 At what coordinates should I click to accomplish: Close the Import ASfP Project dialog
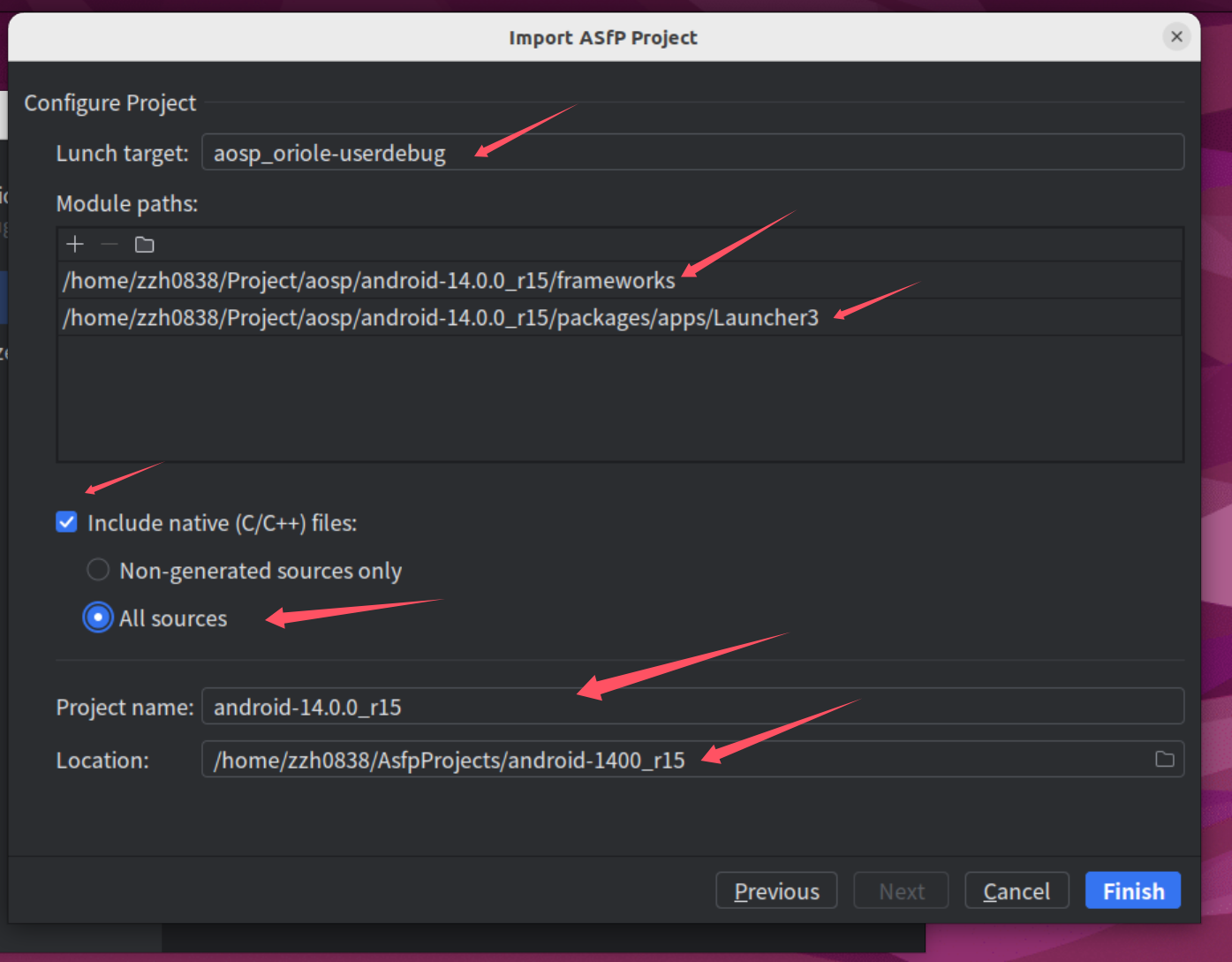pos(1176,37)
